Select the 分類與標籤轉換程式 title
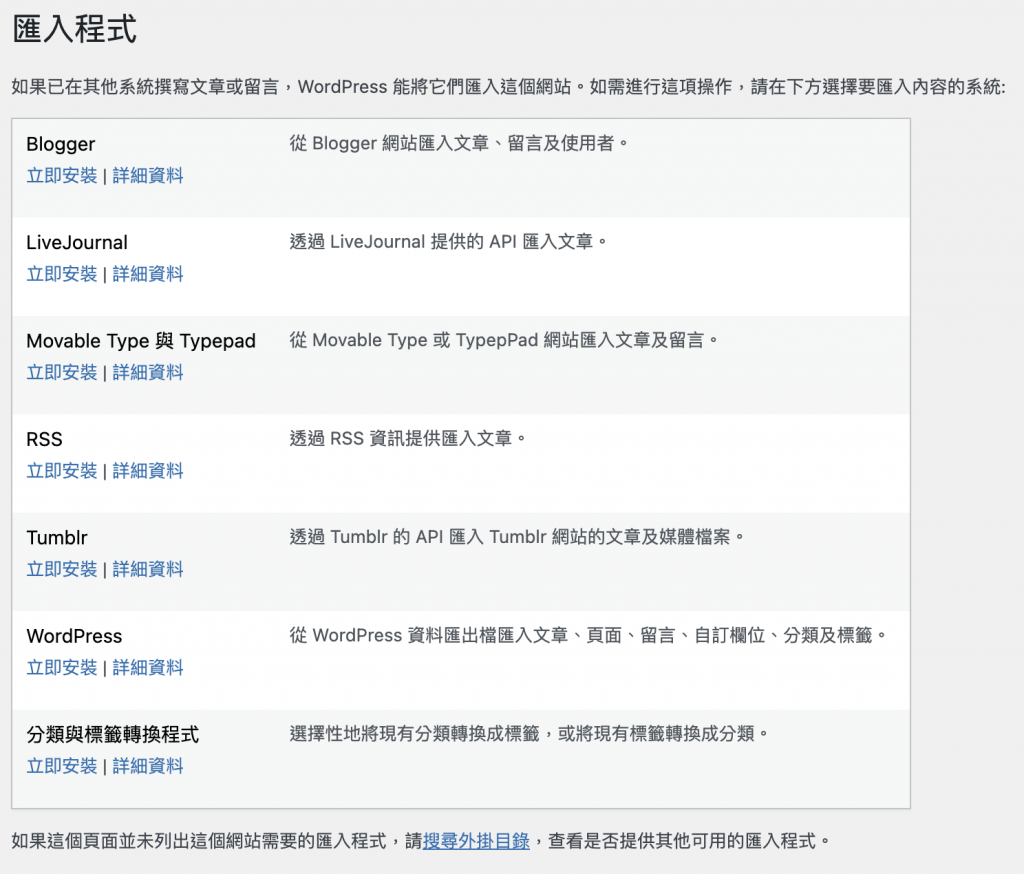 click(113, 734)
